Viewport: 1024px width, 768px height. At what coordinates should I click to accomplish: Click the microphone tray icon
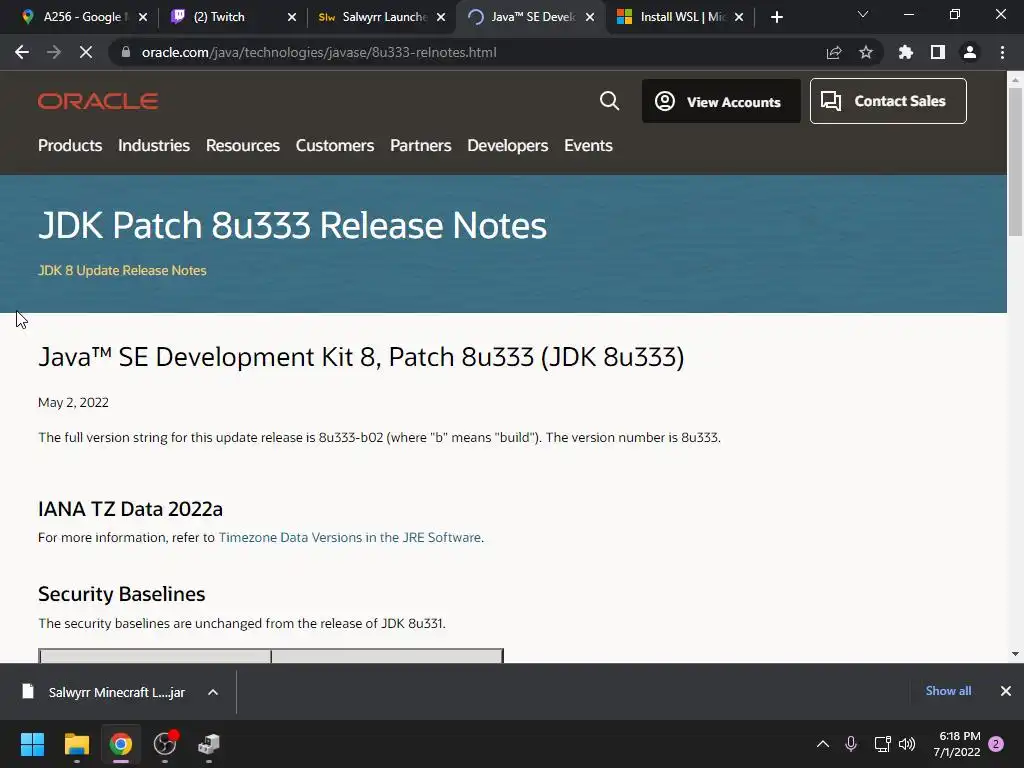coord(851,744)
